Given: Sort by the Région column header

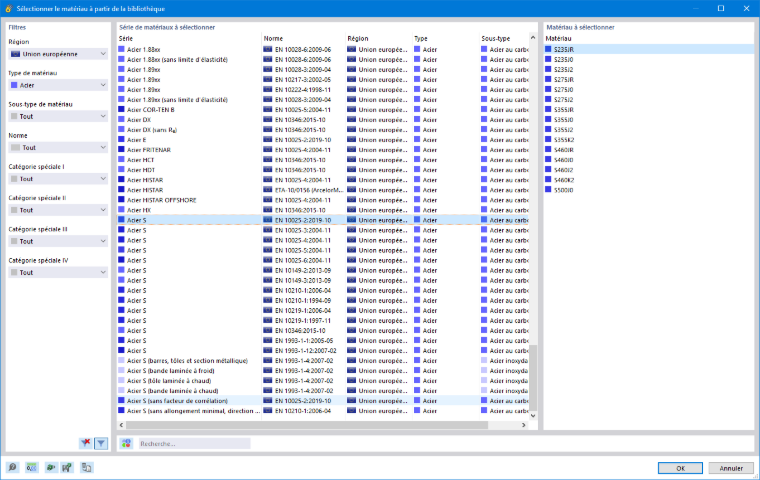Looking at the screenshot, I should click(x=379, y=38).
